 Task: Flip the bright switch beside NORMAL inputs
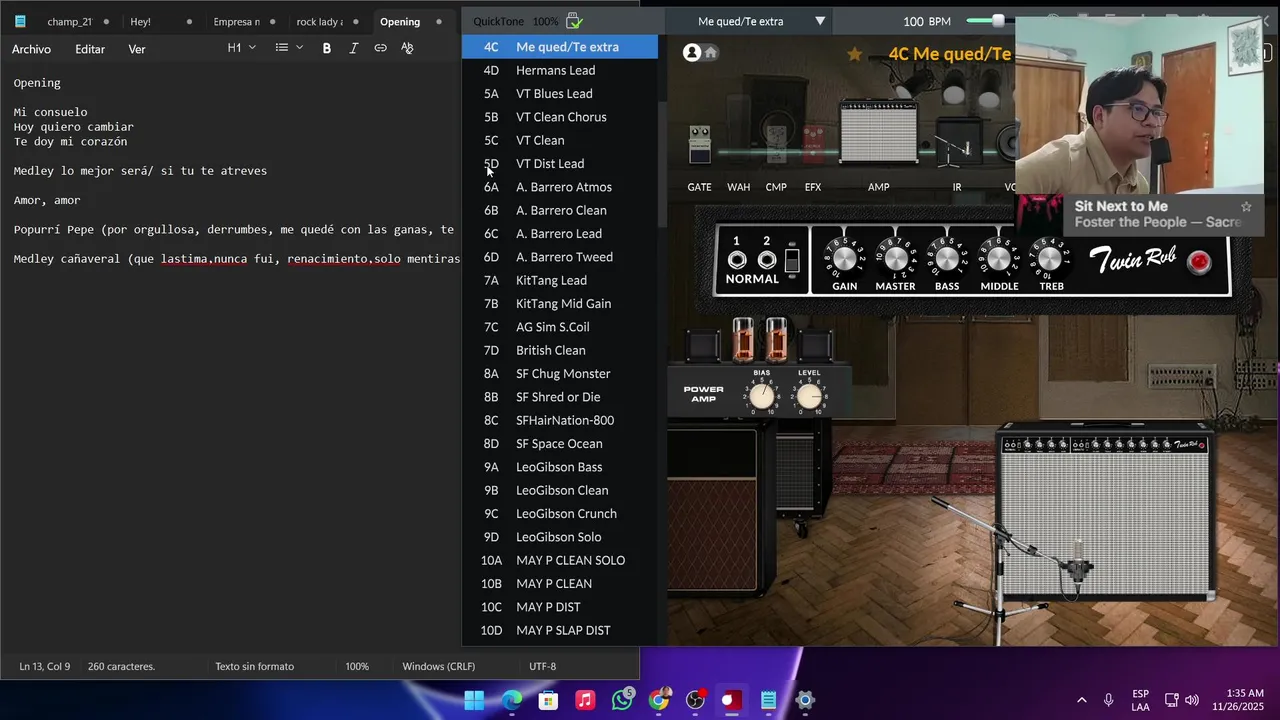792,260
